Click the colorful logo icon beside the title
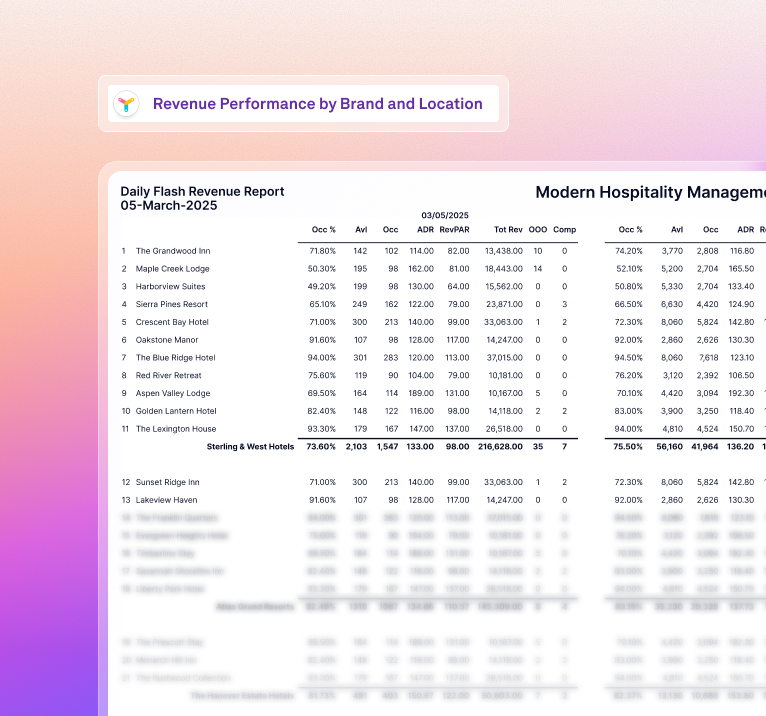766x716 pixels. pos(126,104)
